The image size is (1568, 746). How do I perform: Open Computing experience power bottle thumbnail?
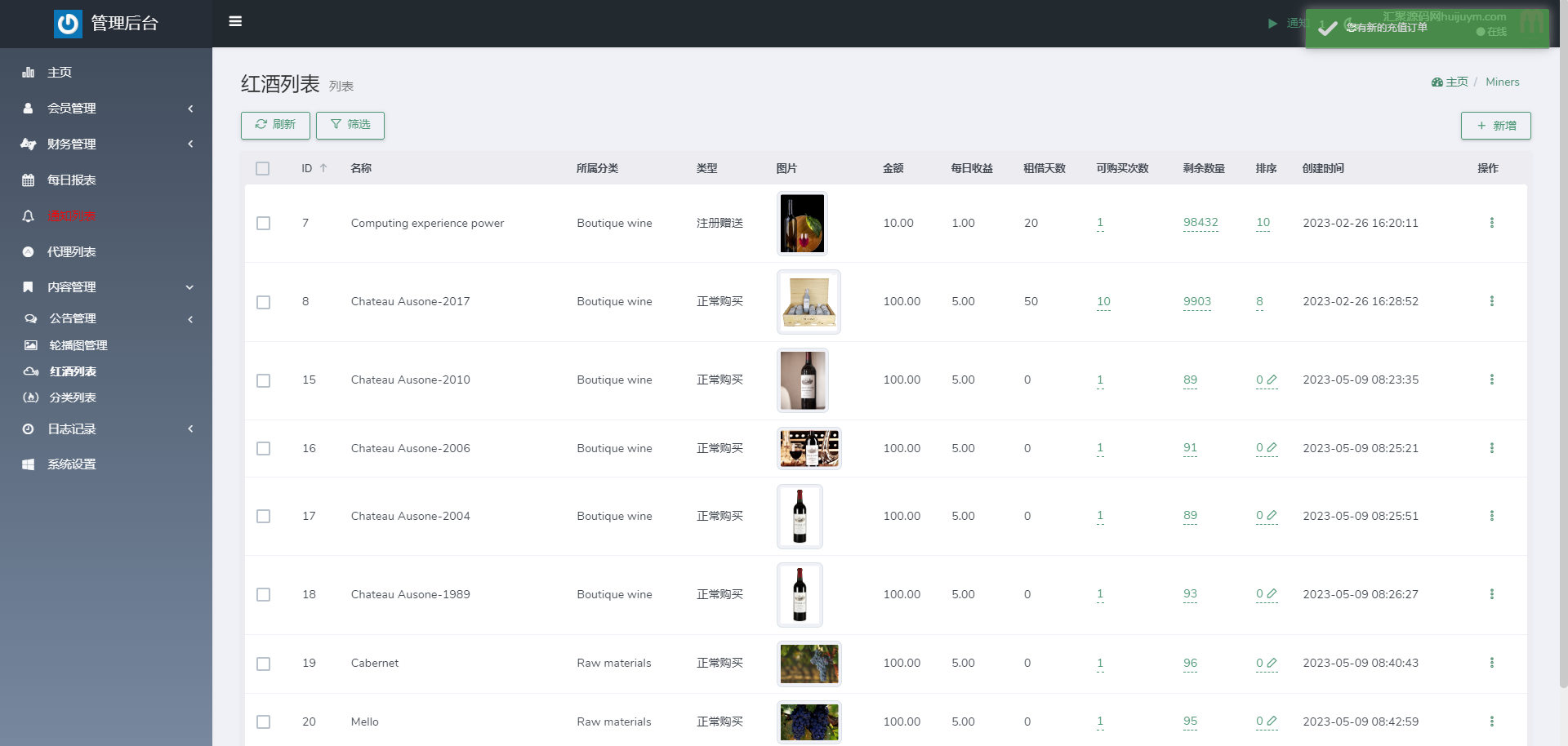(x=802, y=224)
